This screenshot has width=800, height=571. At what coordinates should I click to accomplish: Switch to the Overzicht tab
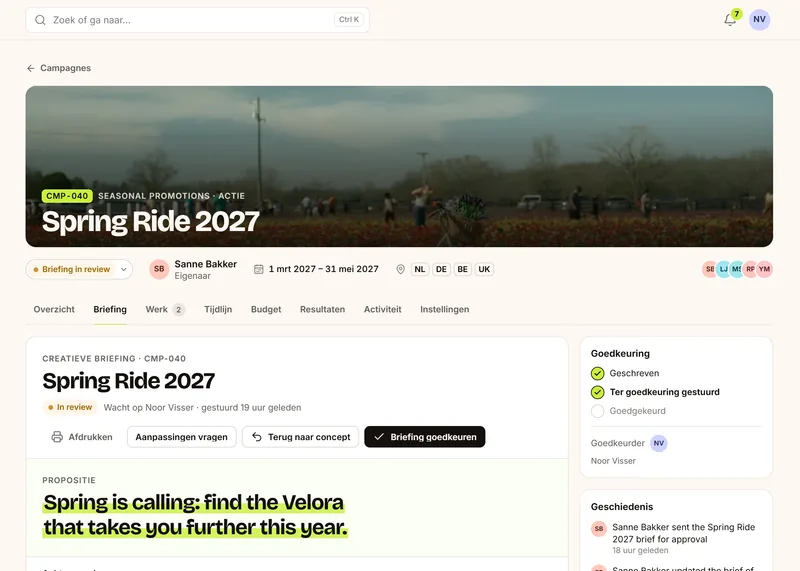tap(54, 309)
